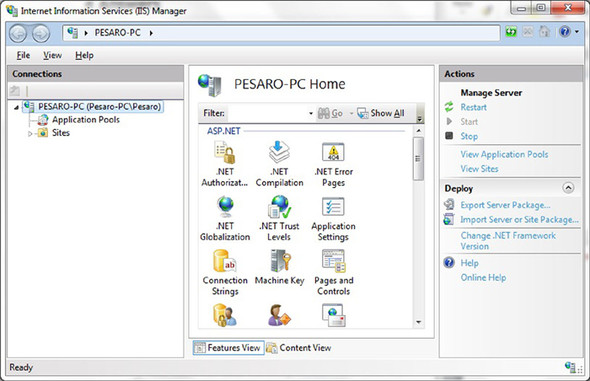Click the Help icon in Actions pane
Viewport: 590px width, 381px height.
pos(449,262)
